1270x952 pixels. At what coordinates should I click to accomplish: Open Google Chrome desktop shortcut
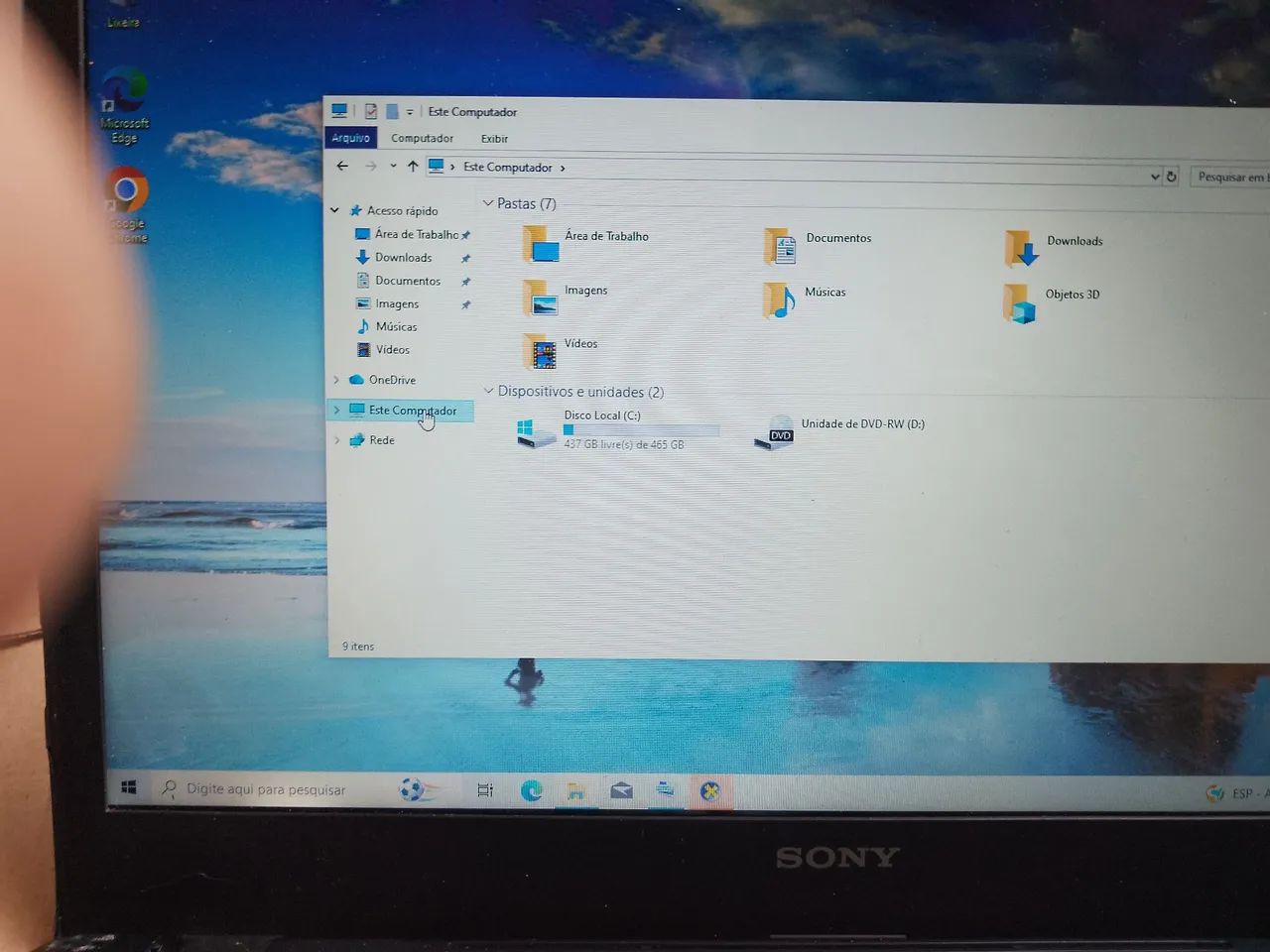(126, 205)
